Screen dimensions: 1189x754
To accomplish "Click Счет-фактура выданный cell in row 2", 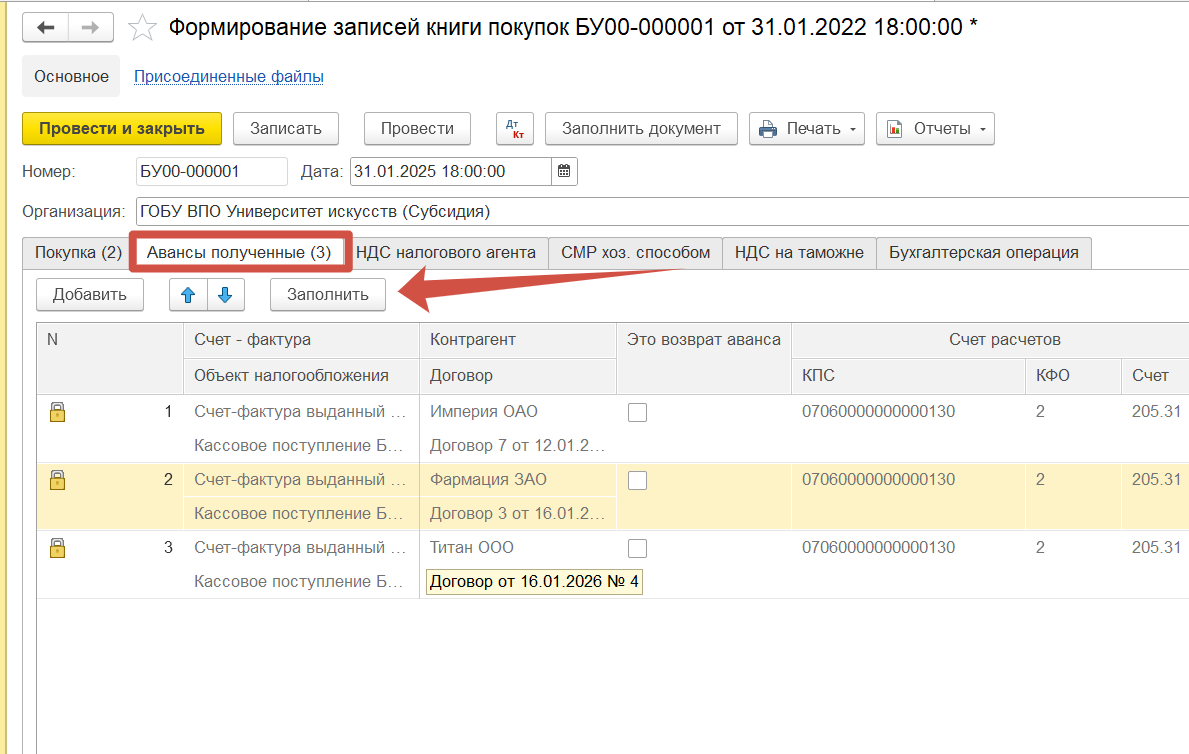I will click(x=301, y=479).
